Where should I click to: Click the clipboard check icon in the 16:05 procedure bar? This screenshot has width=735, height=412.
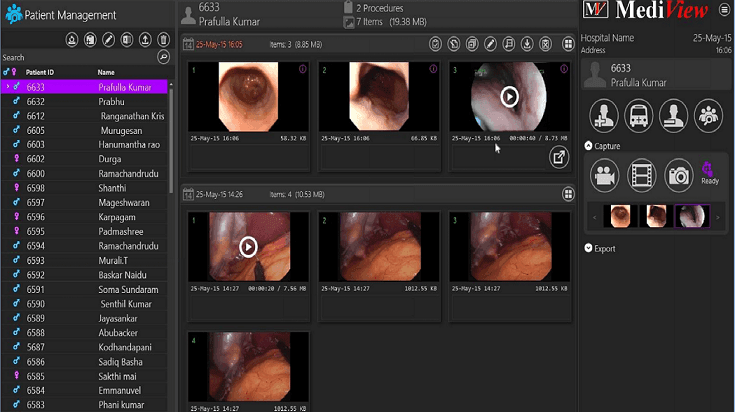(435, 44)
